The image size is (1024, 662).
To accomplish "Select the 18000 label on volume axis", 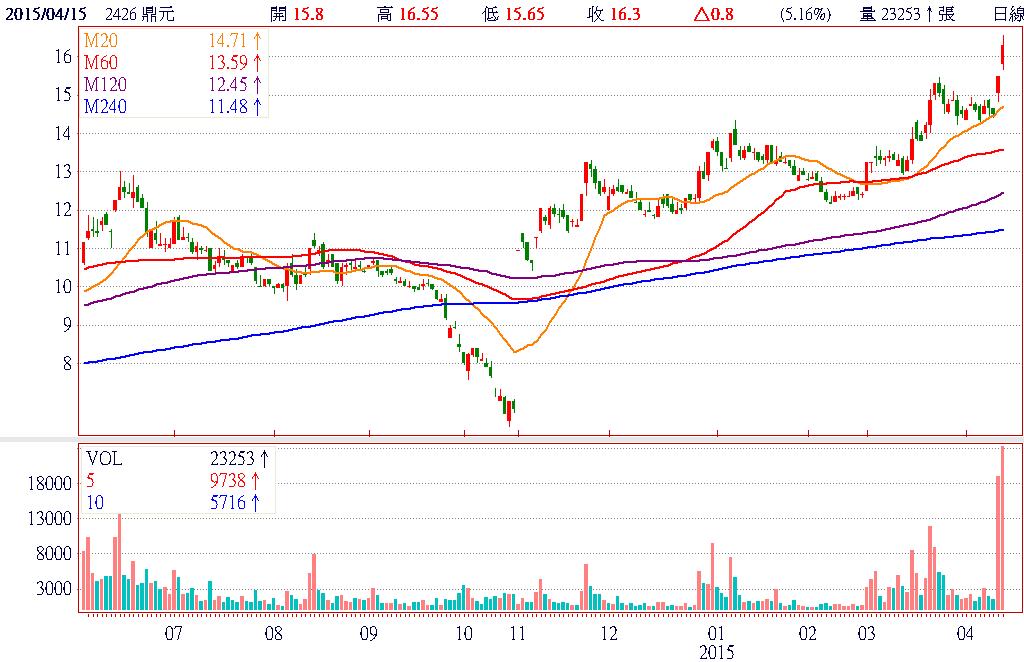I will tap(51, 483).
